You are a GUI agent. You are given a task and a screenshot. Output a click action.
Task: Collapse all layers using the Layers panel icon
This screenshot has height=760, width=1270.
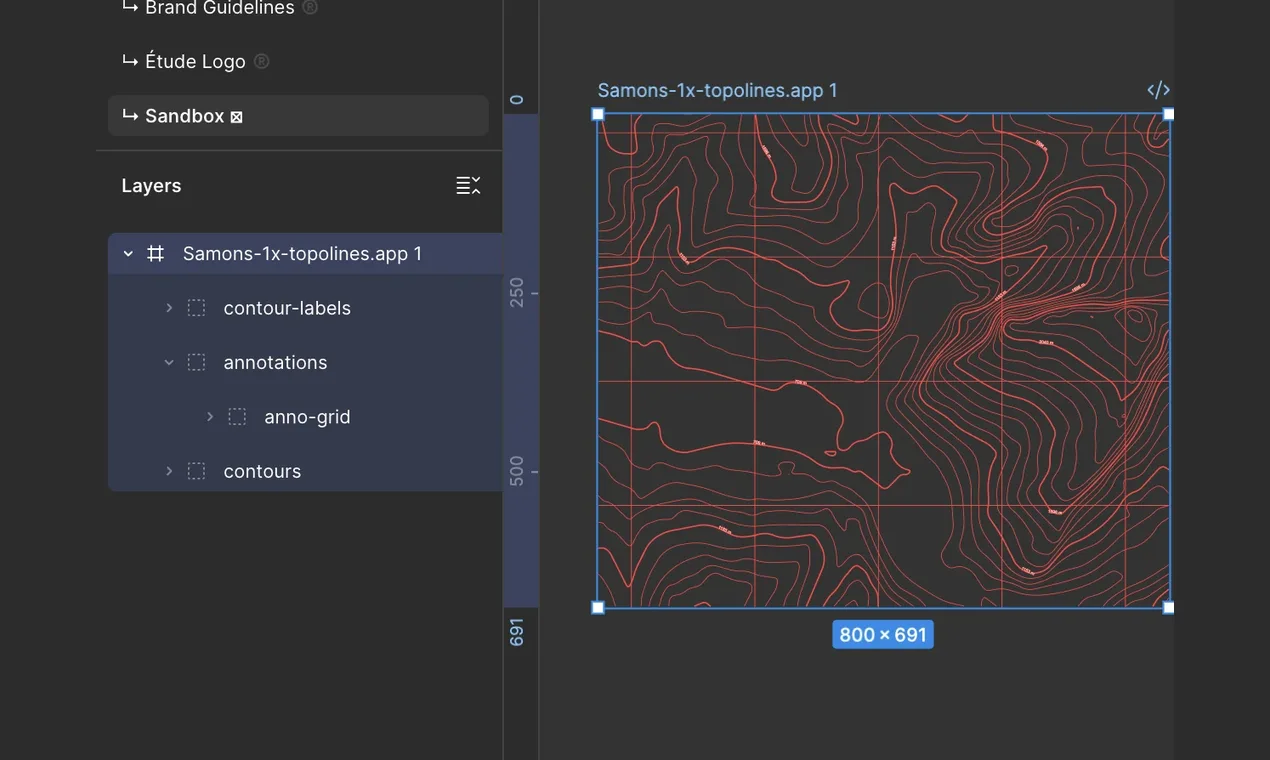click(x=468, y=185)
